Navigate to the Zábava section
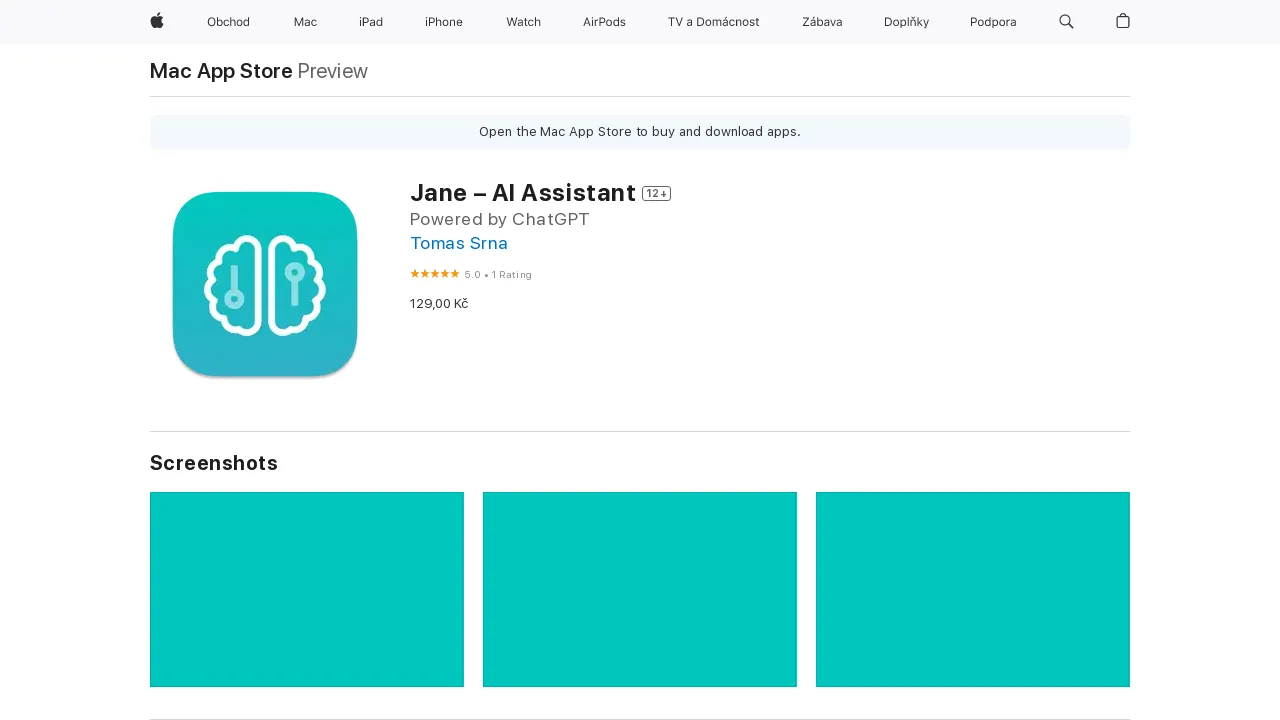This screenshot has width=1280, height=720. (822, 21)
